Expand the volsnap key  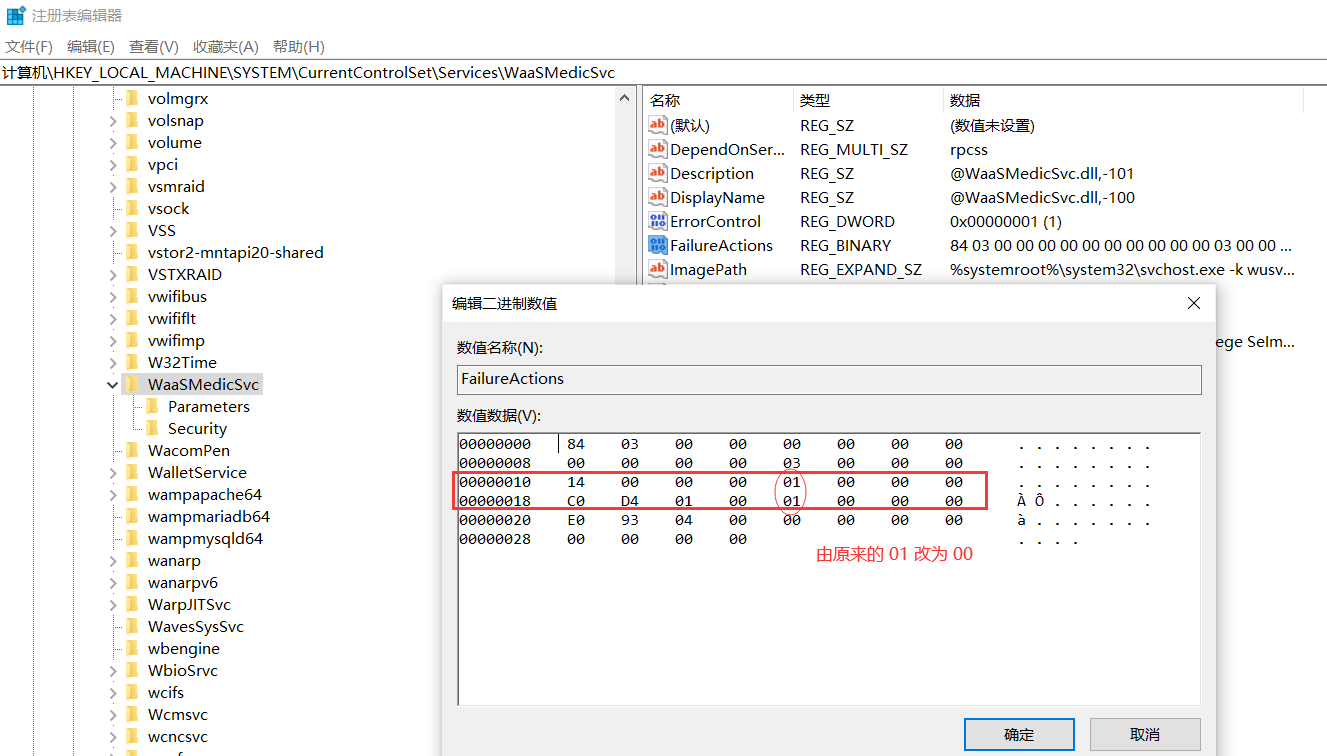(113, 121)
